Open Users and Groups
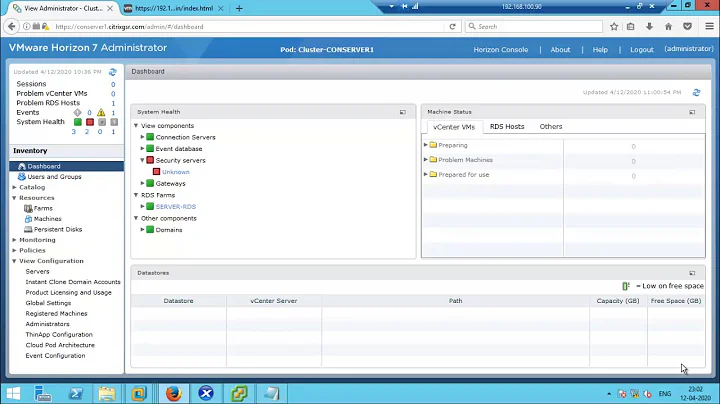The width and height of the screenshot is (720, 404). [54, 177]
